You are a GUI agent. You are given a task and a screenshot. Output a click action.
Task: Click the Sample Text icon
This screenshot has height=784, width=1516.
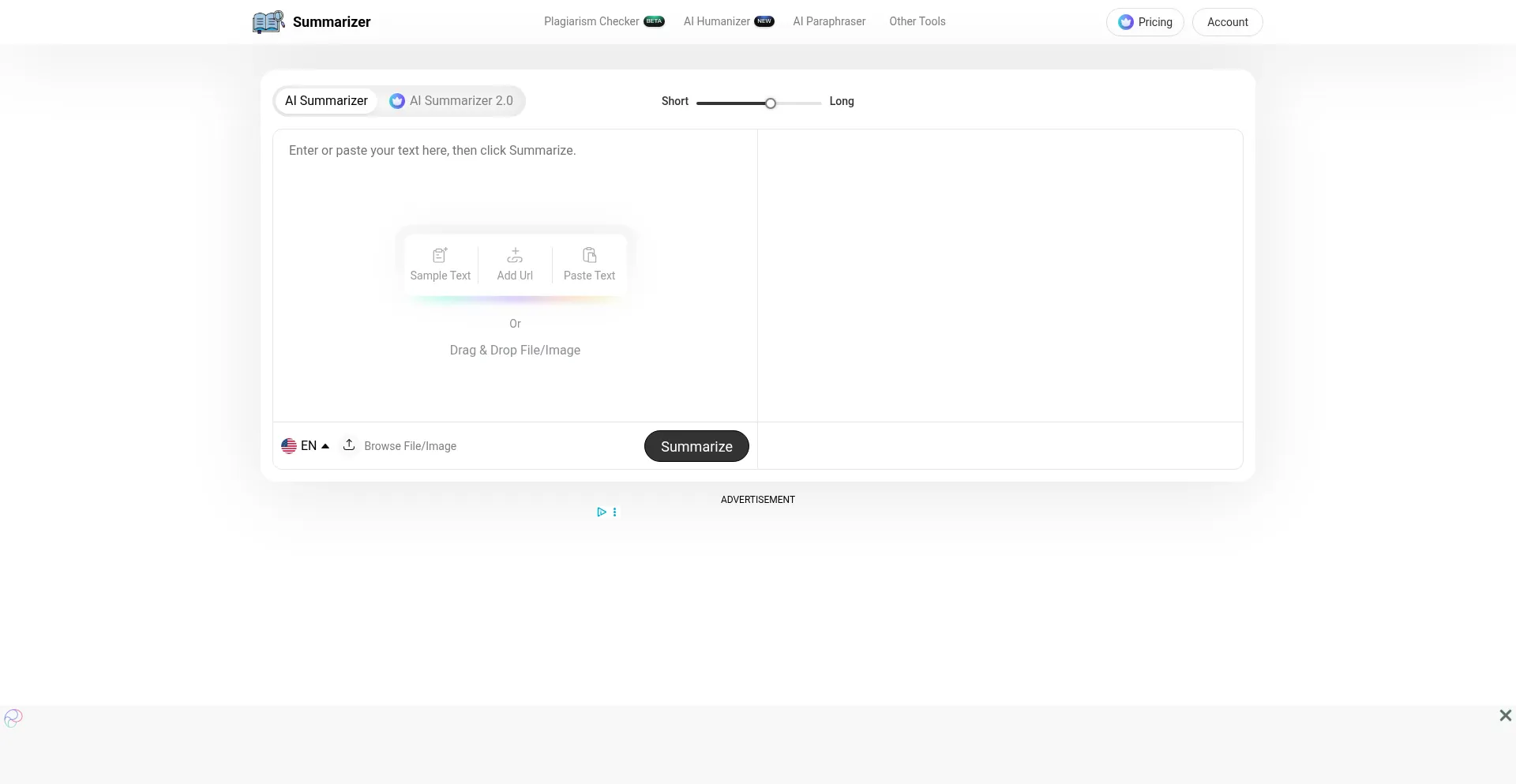point(440,255)
